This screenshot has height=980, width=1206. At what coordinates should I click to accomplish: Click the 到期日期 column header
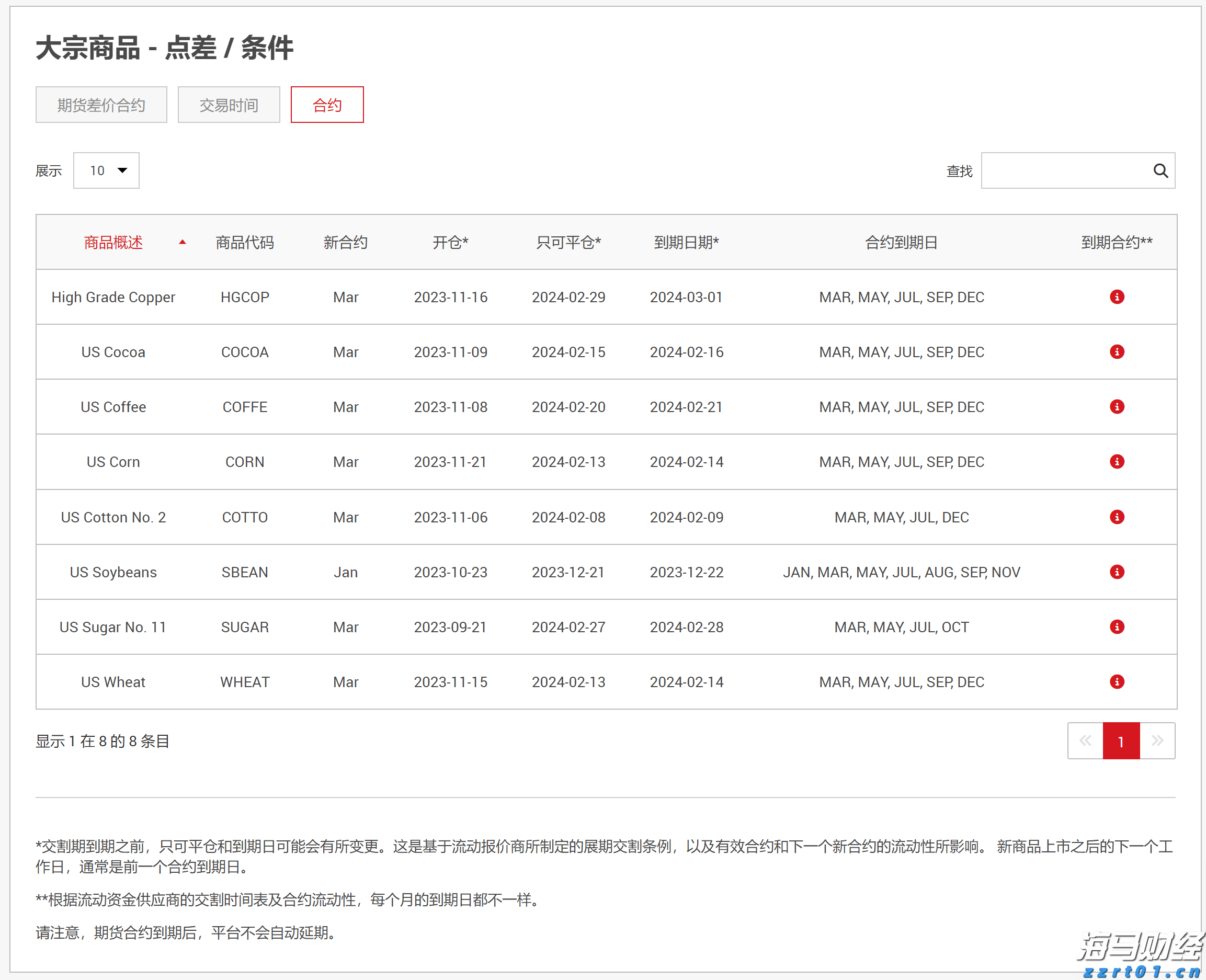click(687, 242)
